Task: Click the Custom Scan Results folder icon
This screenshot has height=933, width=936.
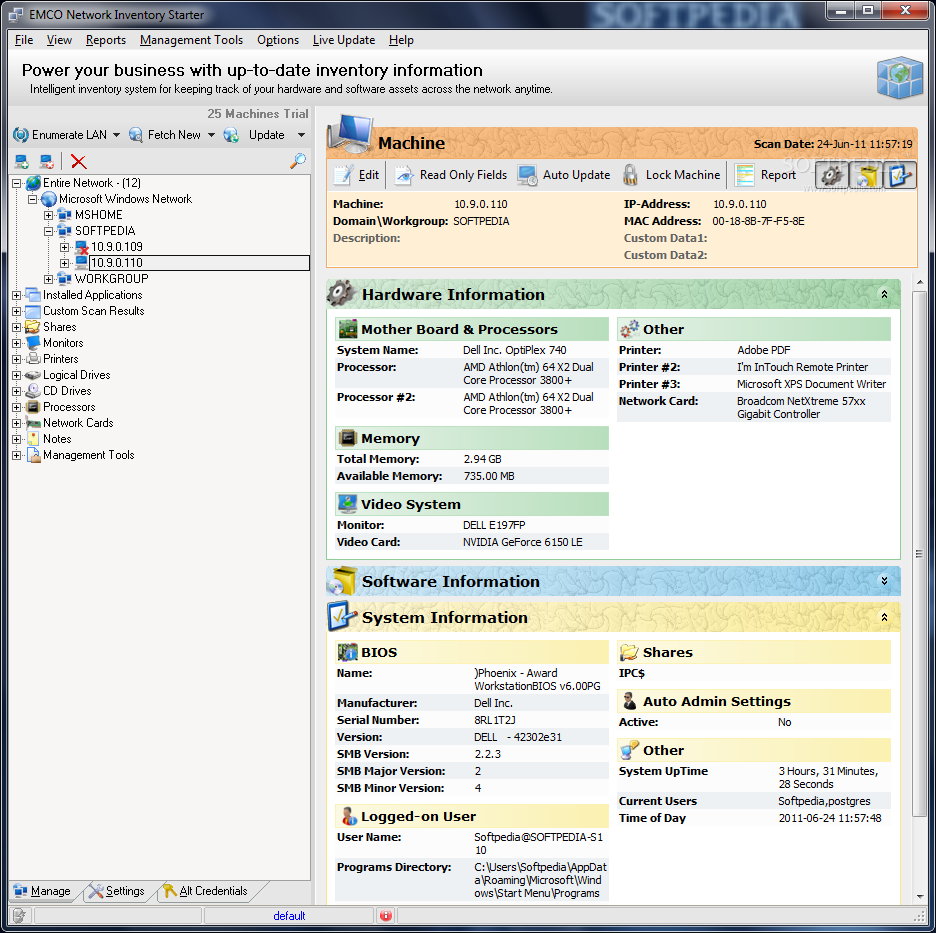Action: tap(33, 311)
